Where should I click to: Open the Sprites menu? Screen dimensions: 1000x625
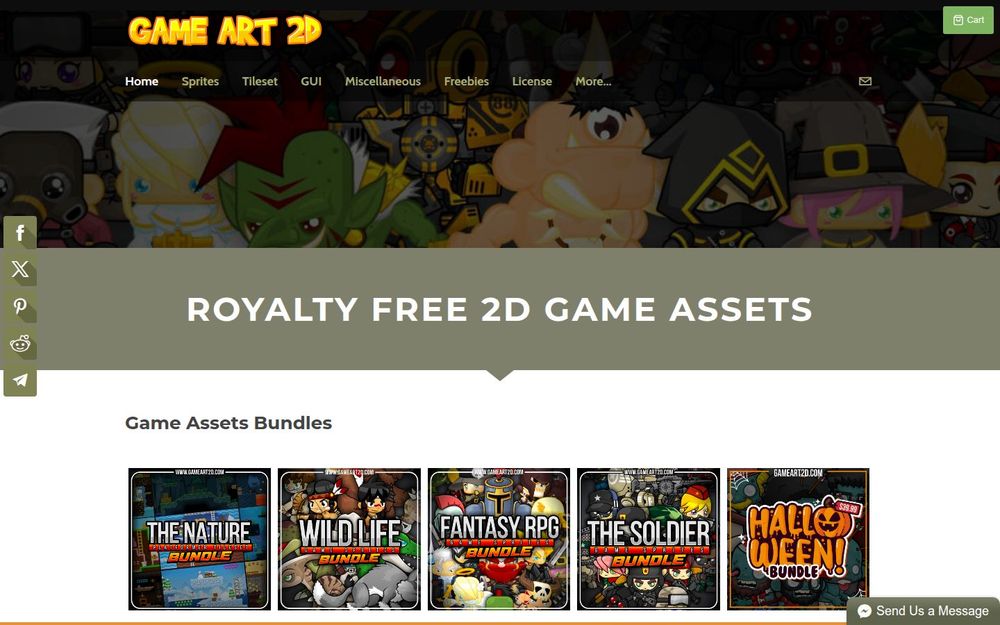(x=200, y=81)
